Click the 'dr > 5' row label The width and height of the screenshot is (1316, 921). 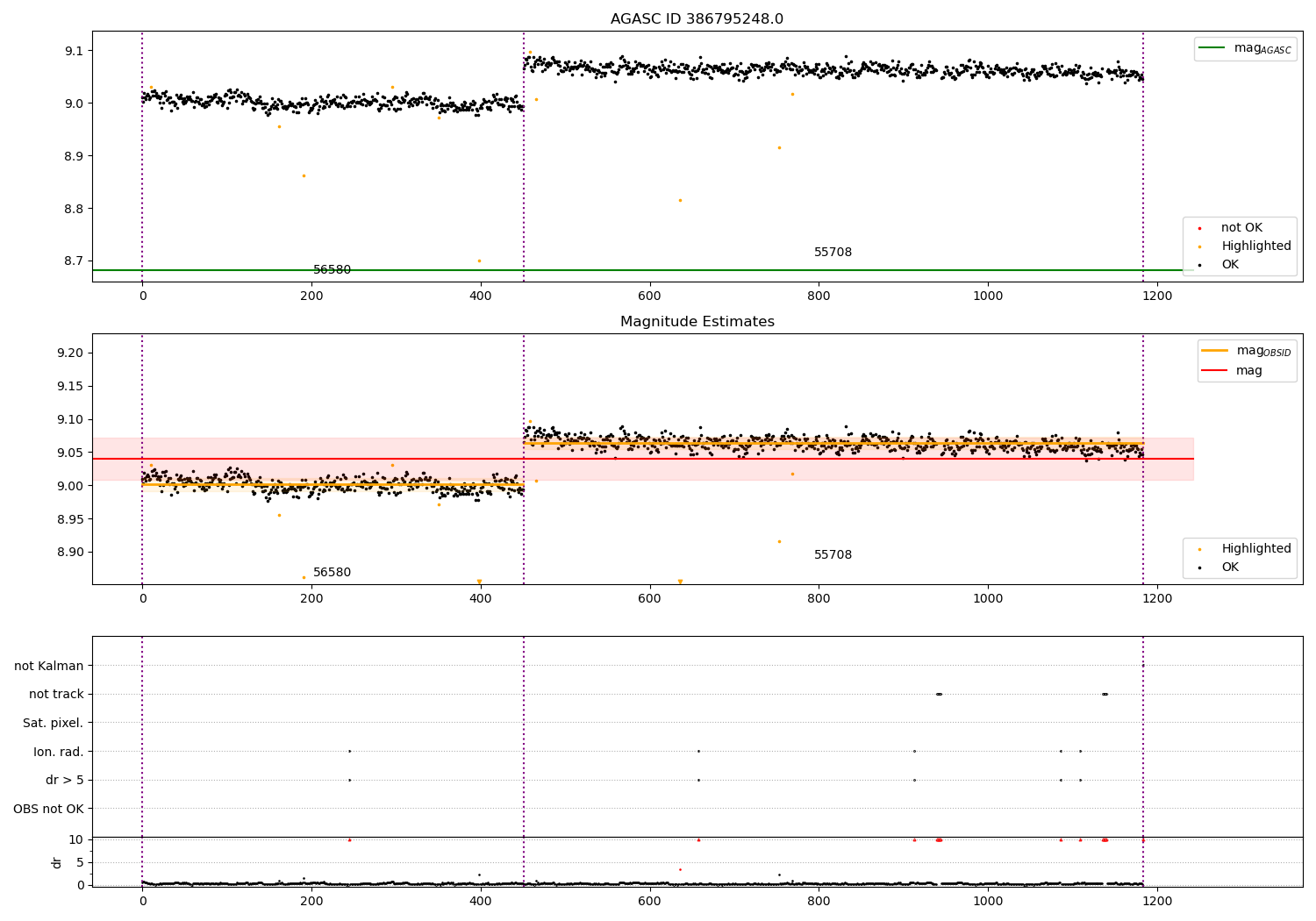point(65,781)
